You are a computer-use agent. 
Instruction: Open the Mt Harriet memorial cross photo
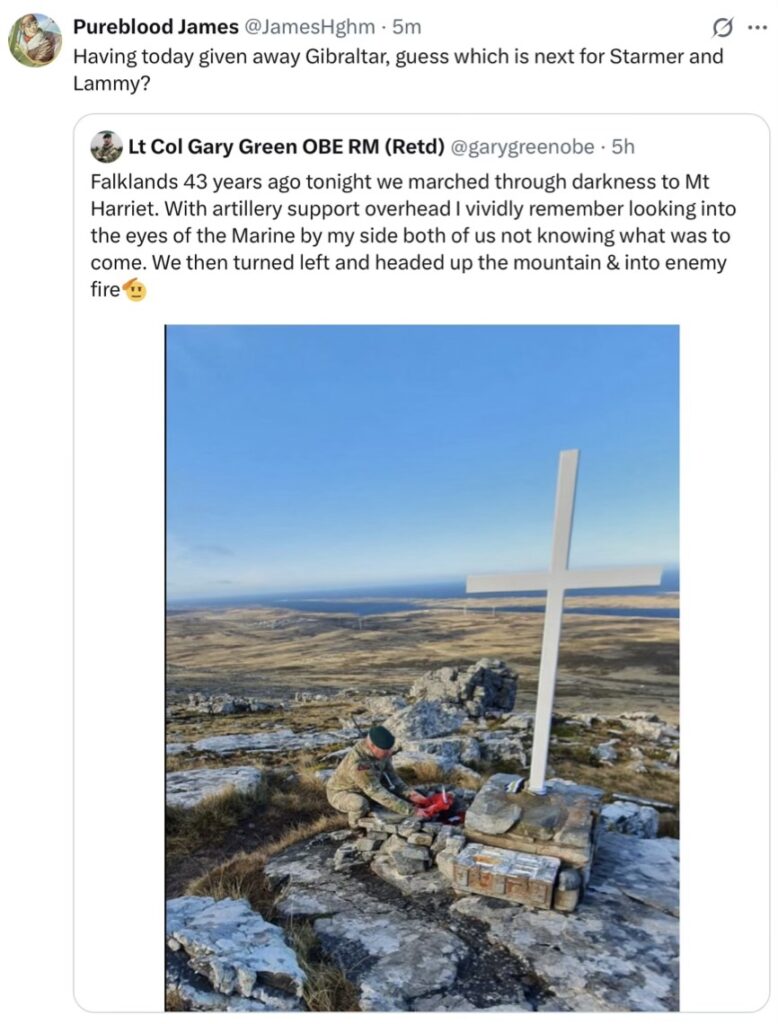(422, 667)
